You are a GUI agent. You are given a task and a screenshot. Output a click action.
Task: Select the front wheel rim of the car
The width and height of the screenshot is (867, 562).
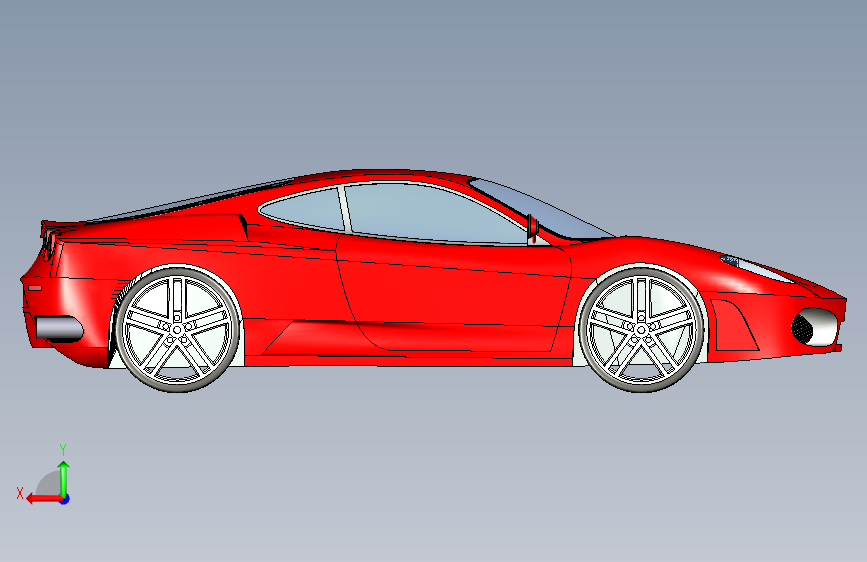642,330
